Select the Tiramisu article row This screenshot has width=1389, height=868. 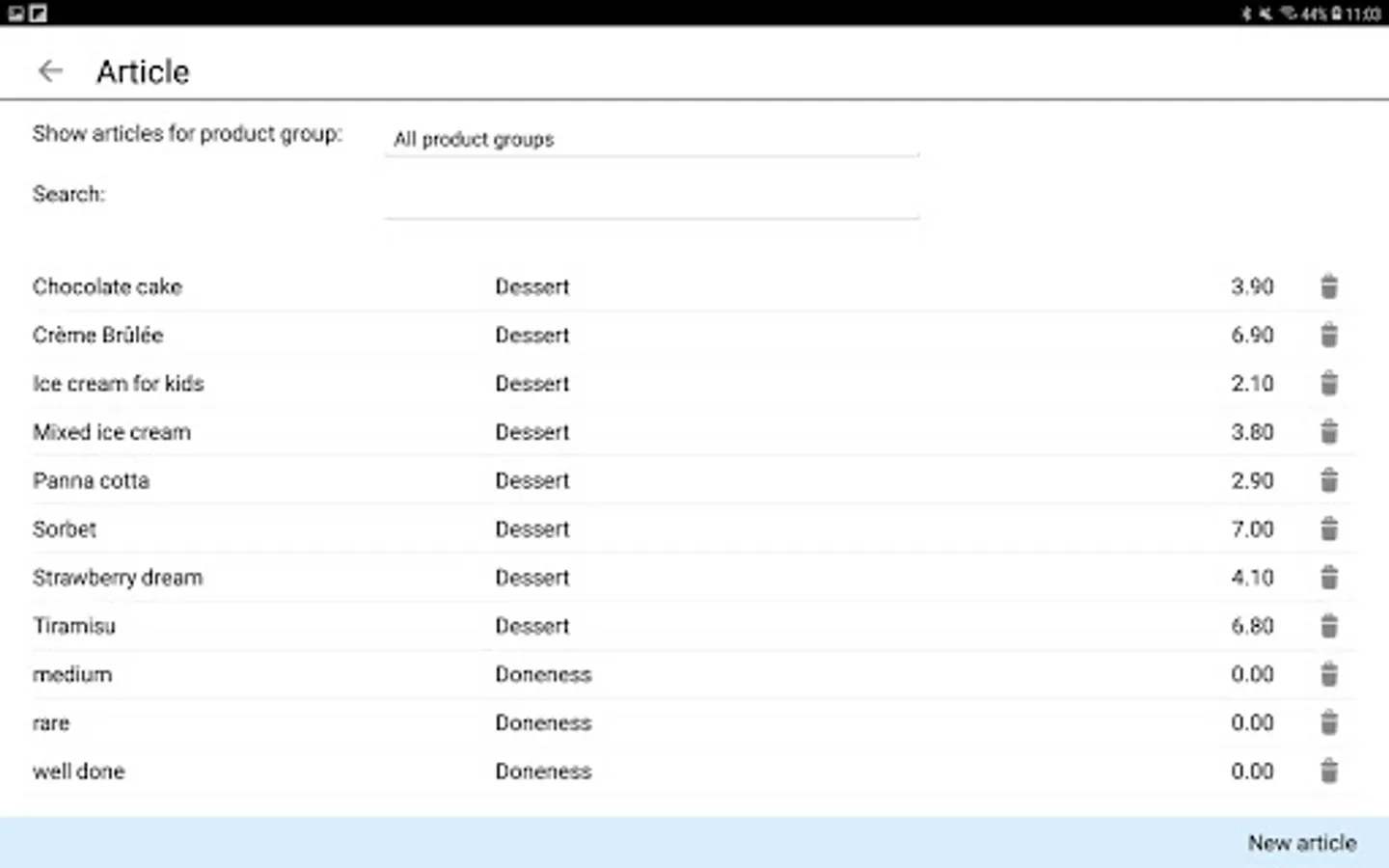[x=74, y=626]
